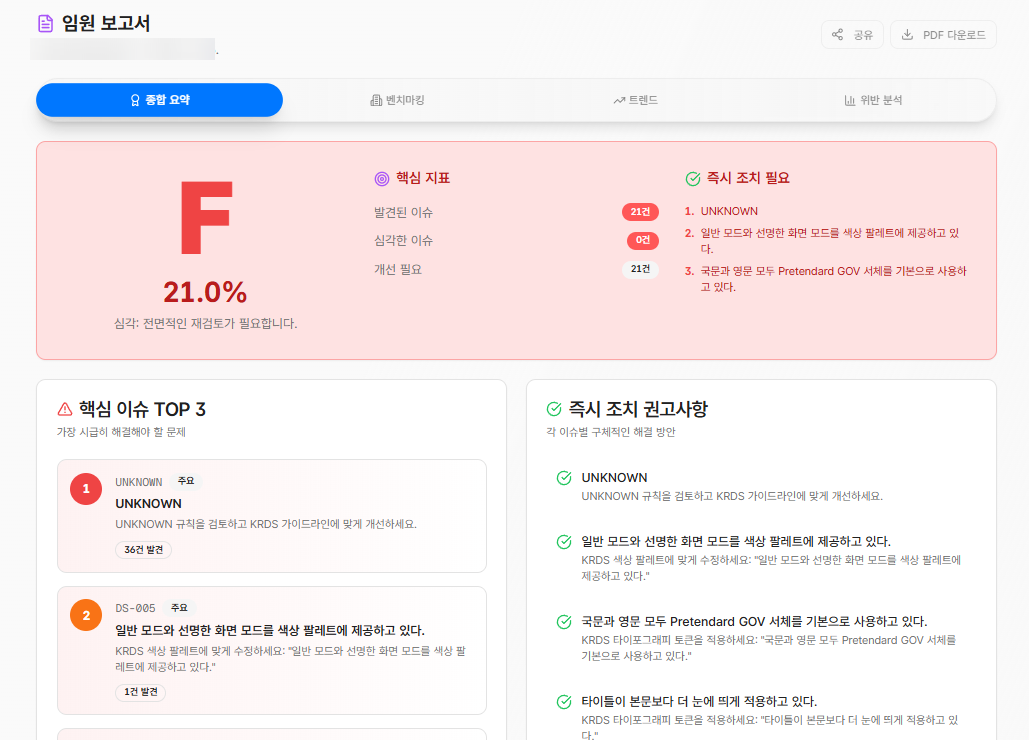1029x740 pixels.
Task: Click the award icon in 종합 요약 tab
Action: tap(135, 100)
